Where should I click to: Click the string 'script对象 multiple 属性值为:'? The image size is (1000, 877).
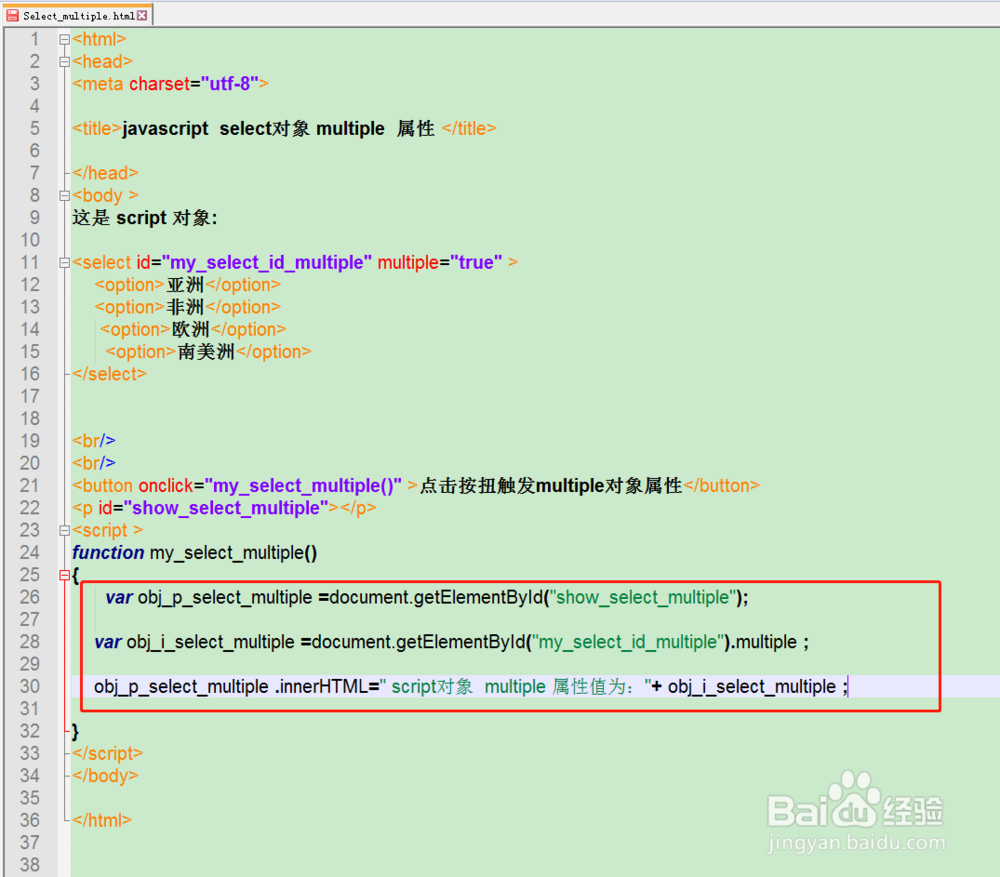[x=515, y=687]
